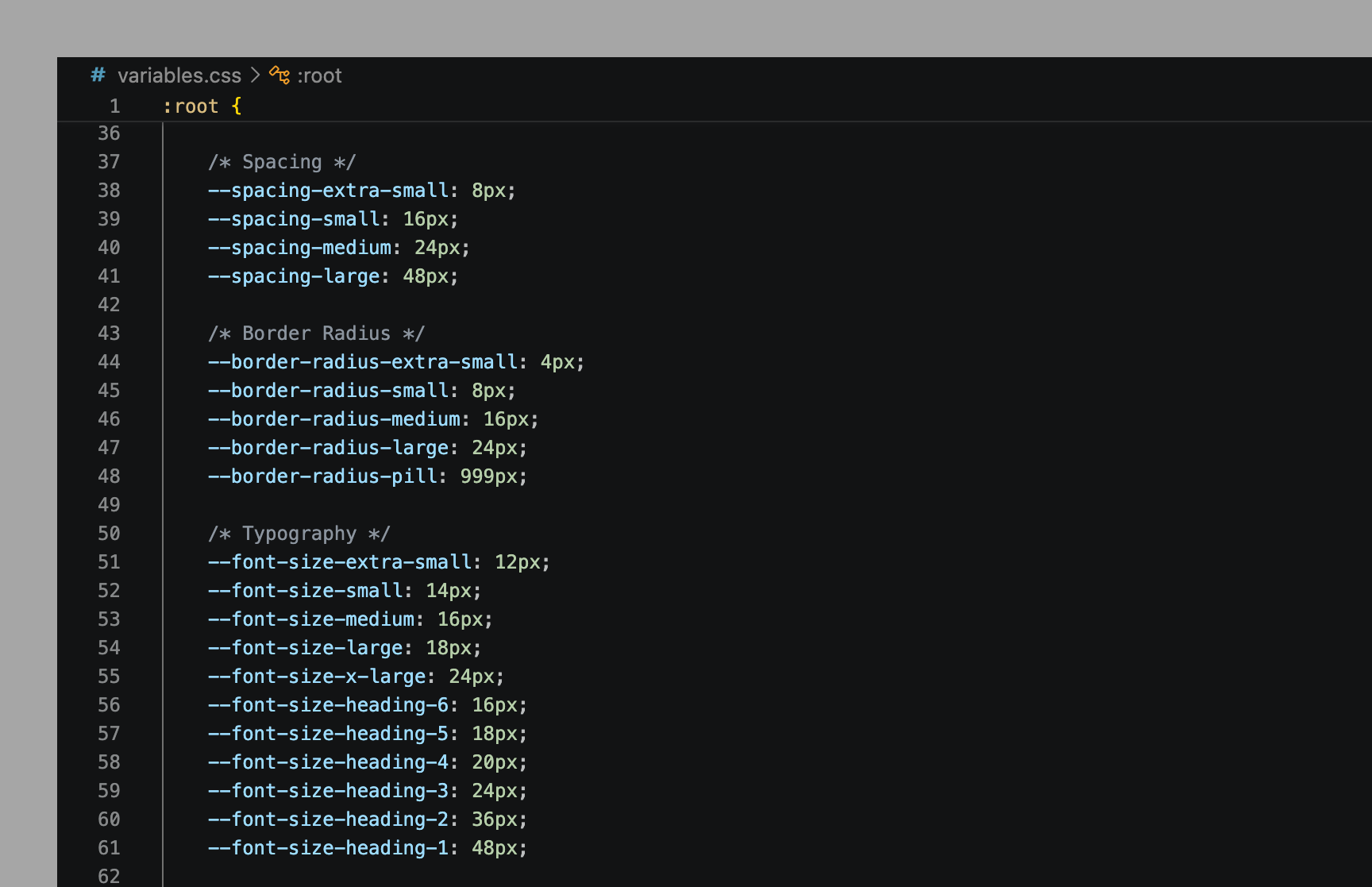Click '--border-radius-small' variable
This screenshot has height=887, width=1372.
point(329,391)
